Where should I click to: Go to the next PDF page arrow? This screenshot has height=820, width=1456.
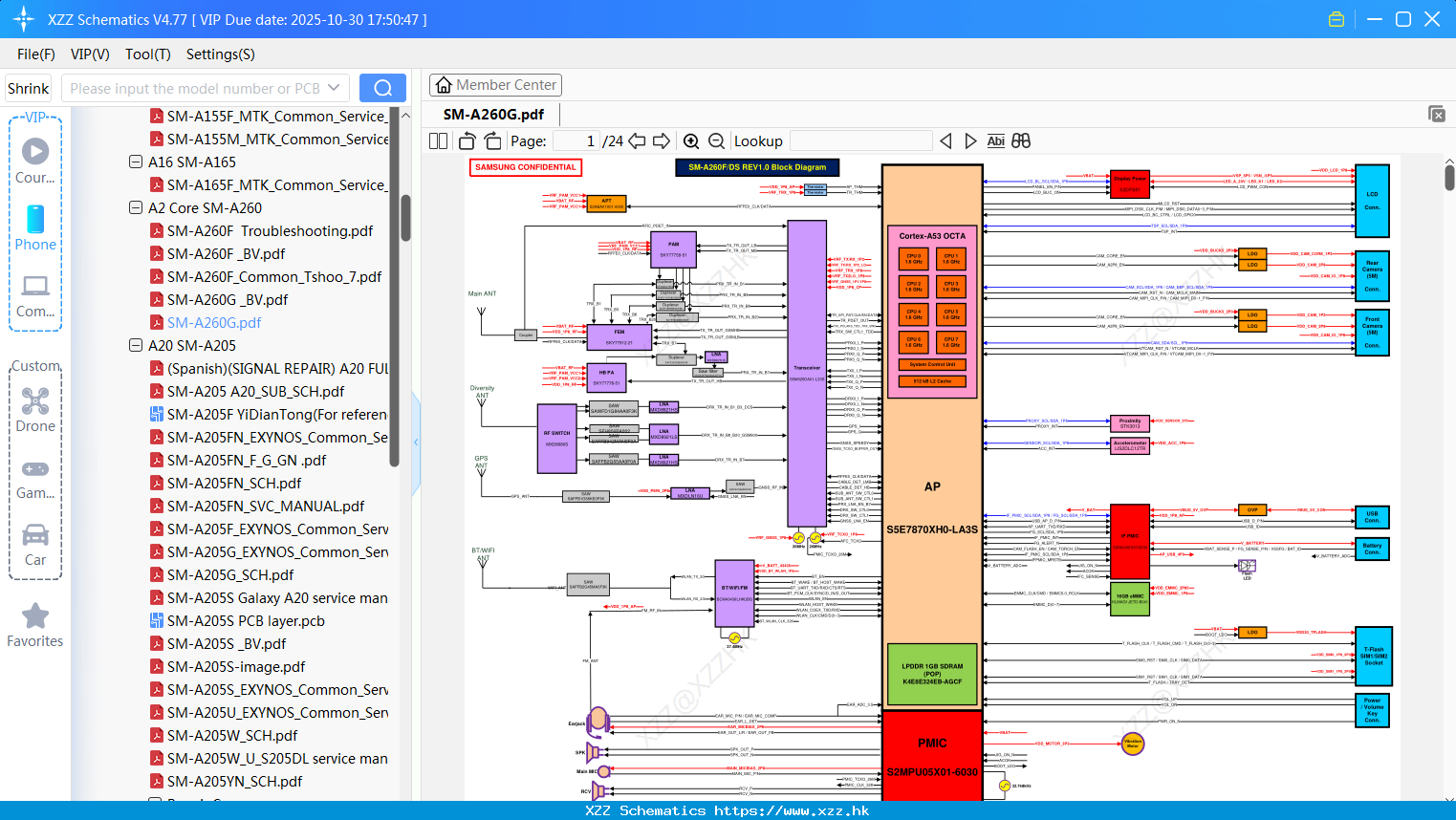coord(662,141)
